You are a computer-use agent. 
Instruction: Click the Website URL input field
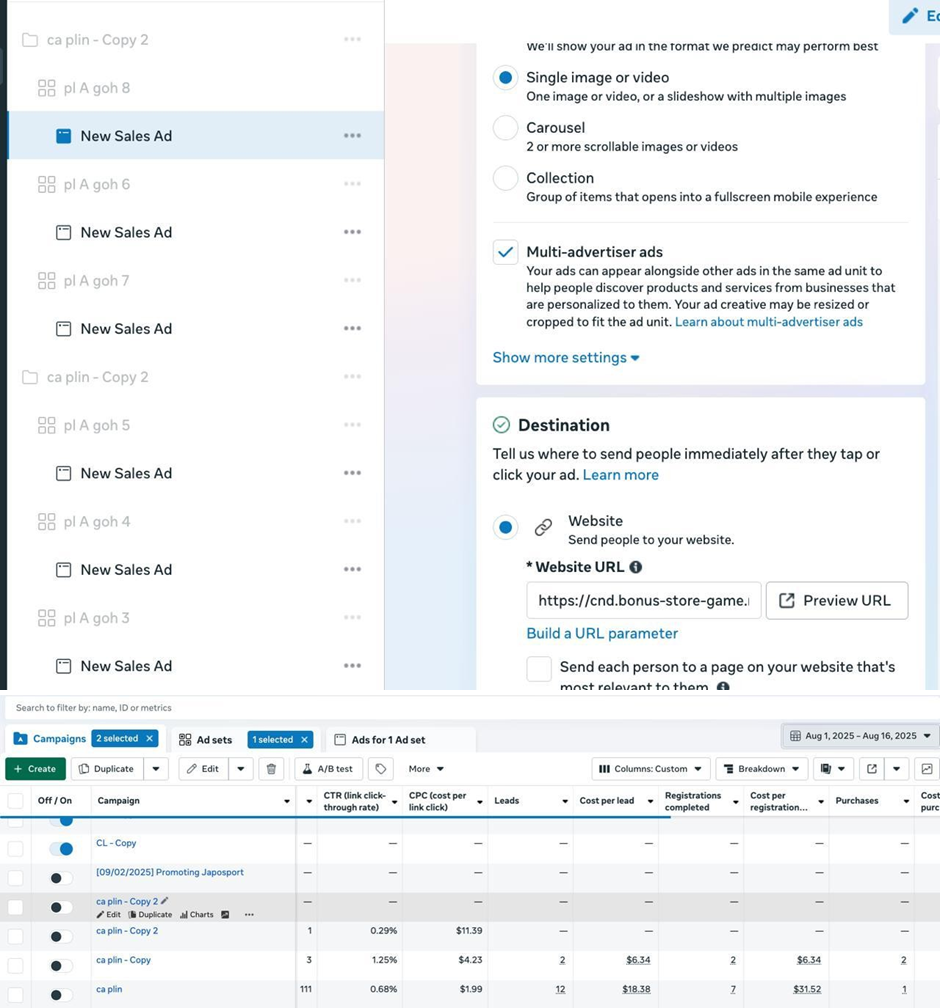click(643, 601)
